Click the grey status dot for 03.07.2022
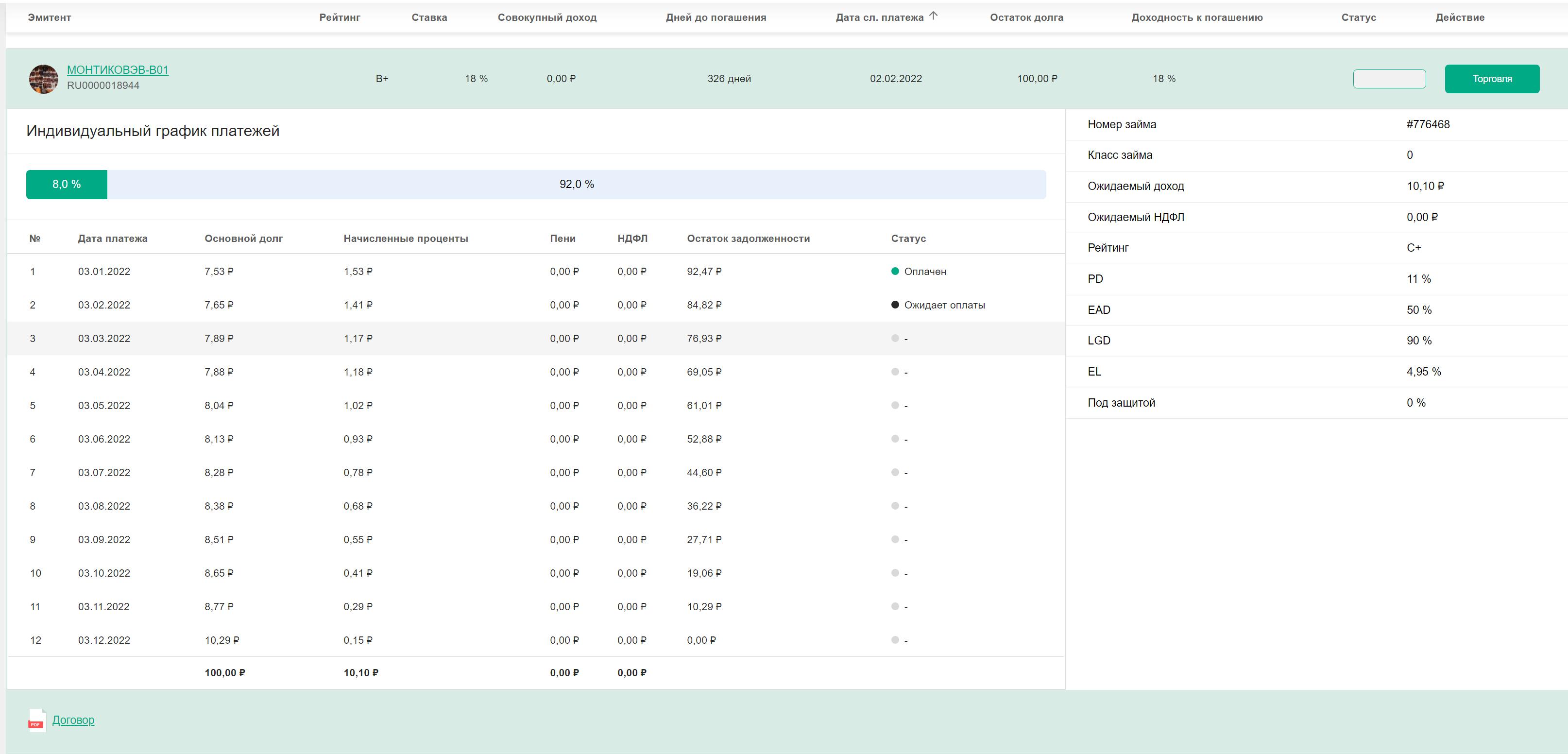1568x754 pixels. (895, 472)
